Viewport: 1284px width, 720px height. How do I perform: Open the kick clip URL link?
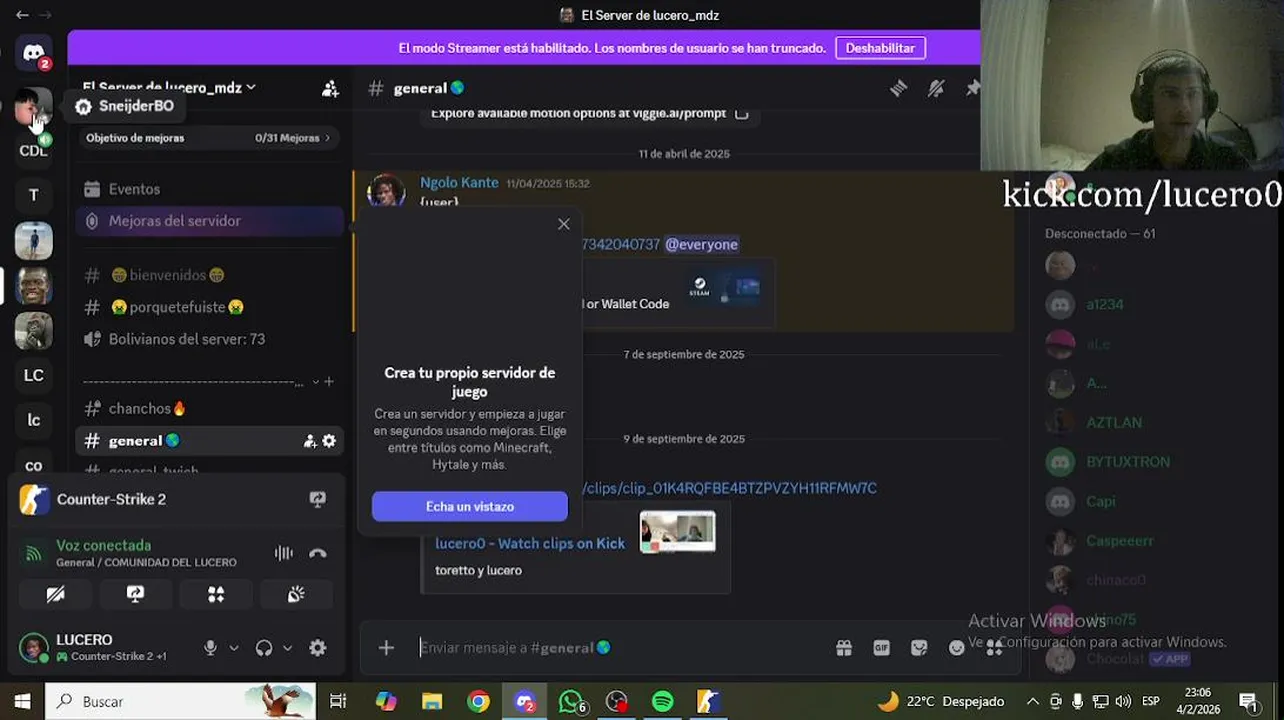click(729, 488)
